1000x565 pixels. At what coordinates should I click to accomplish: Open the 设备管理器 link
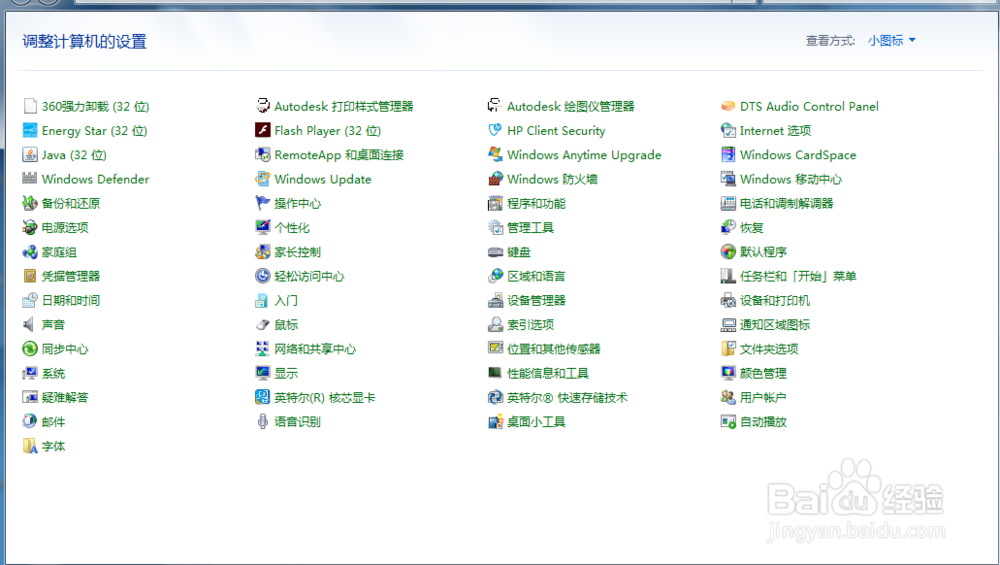[536, 300]
